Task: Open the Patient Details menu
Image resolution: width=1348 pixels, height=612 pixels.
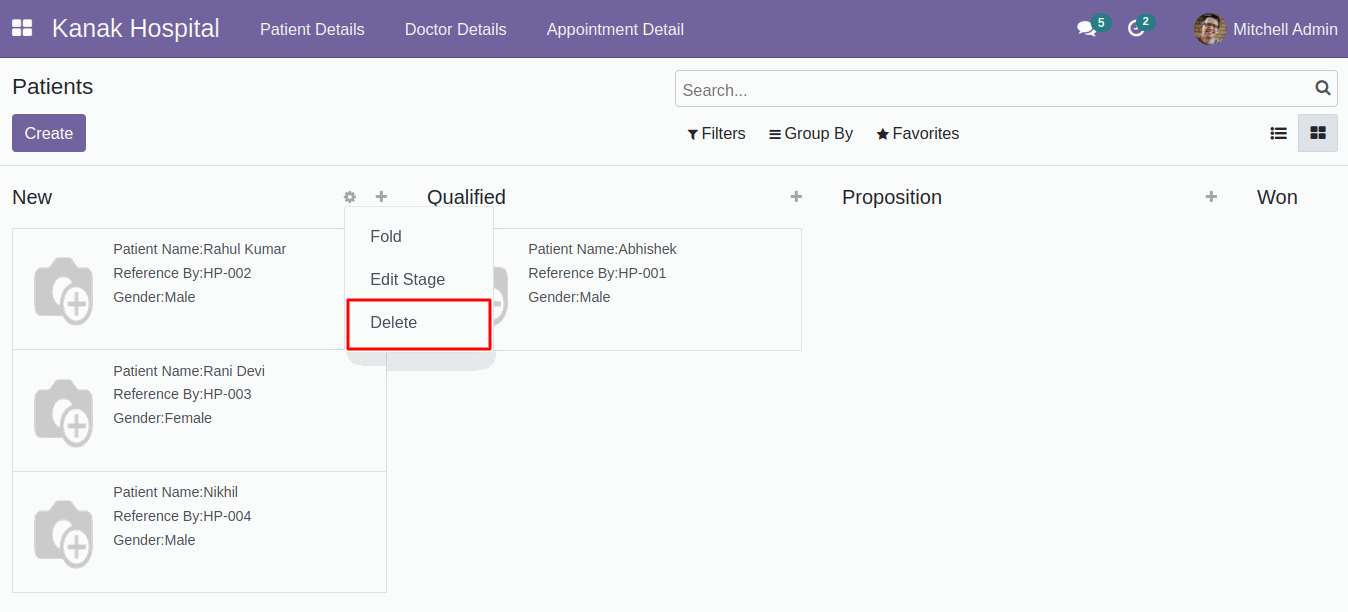Action: pos(312,29)
